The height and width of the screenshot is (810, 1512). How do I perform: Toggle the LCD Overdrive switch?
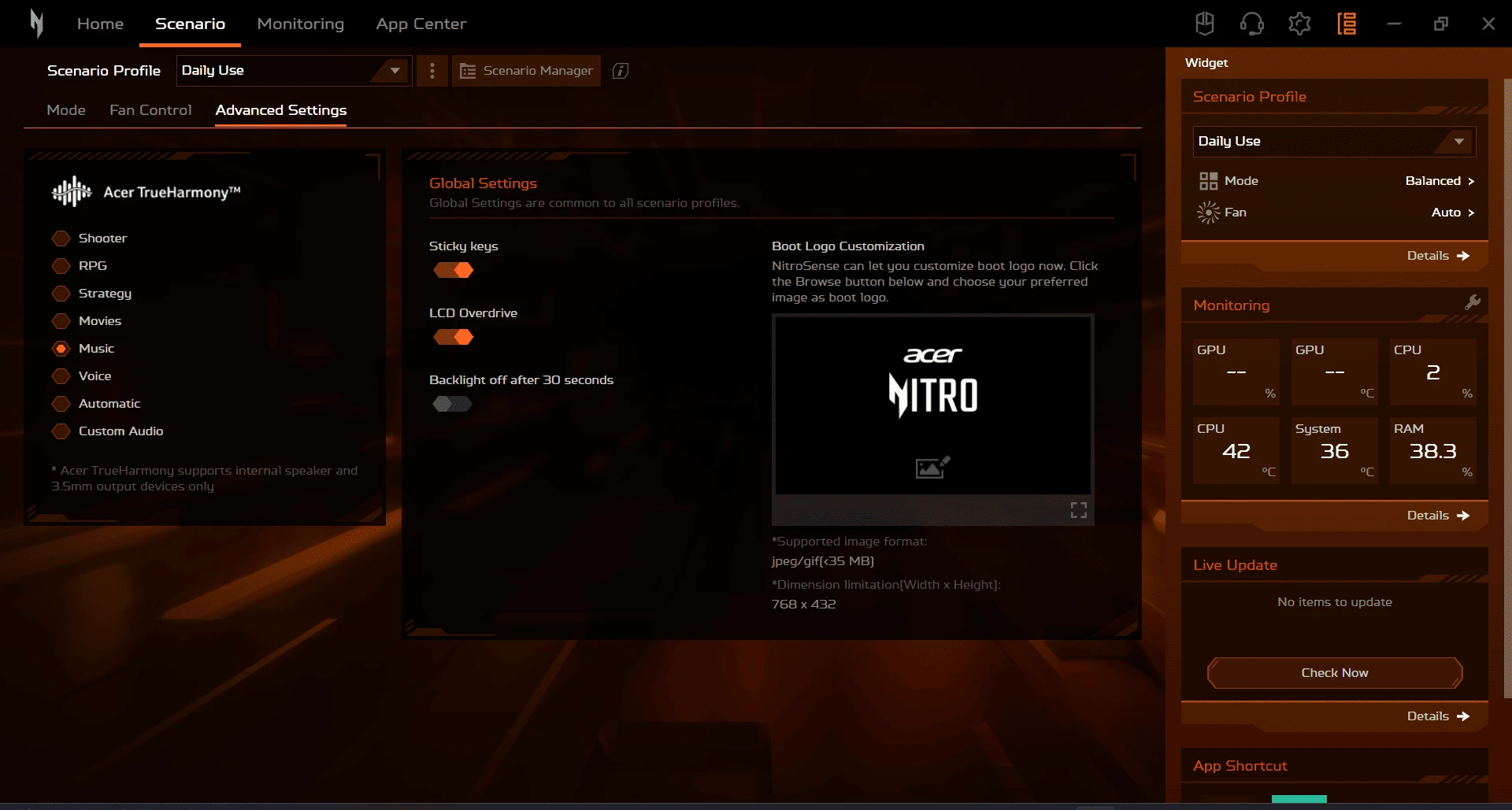[453, 337]
